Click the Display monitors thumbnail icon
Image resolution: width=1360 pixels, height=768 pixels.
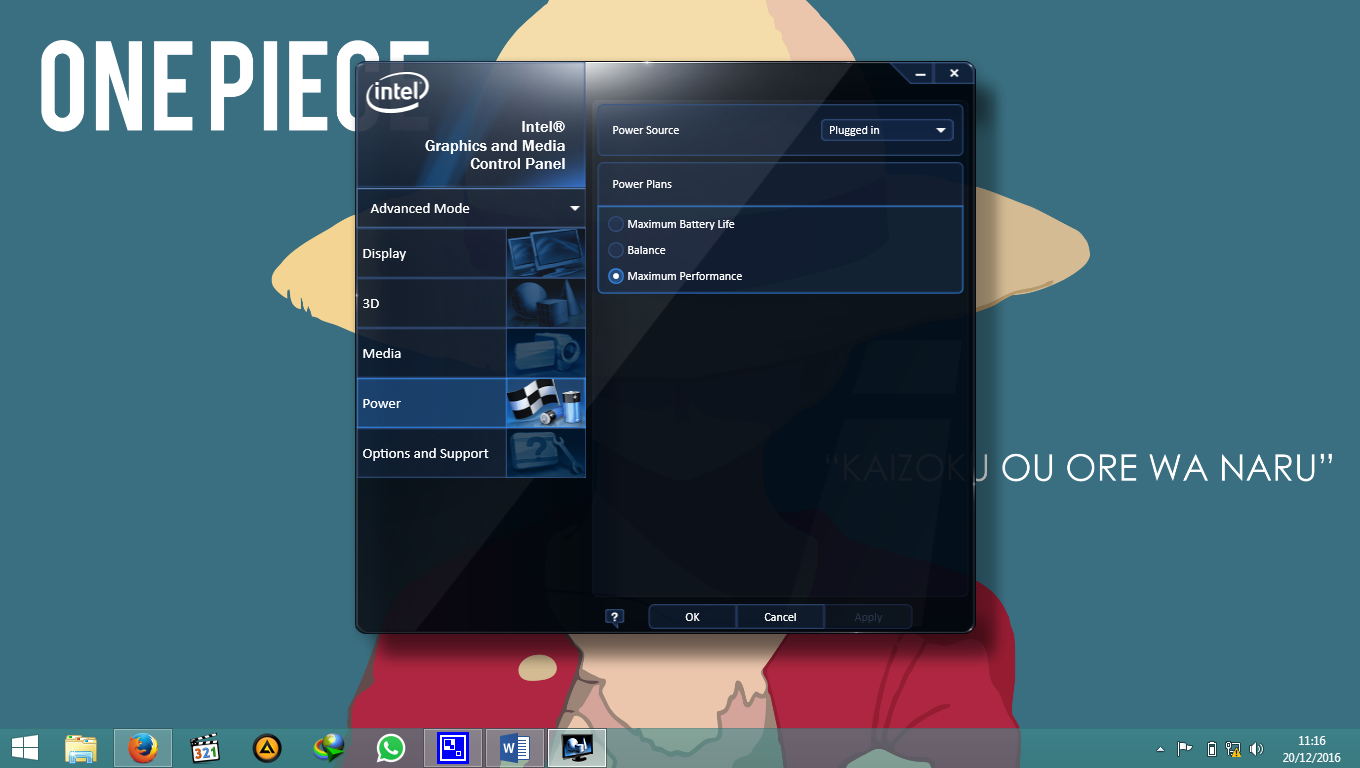pos(546,253)
